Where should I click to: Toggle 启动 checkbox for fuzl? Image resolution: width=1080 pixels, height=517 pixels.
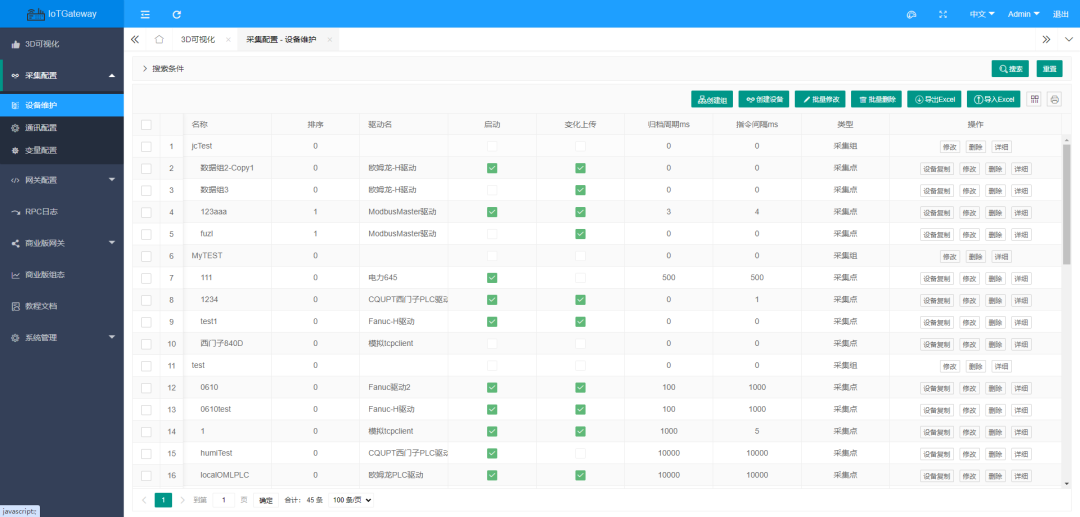click(492, 234)
